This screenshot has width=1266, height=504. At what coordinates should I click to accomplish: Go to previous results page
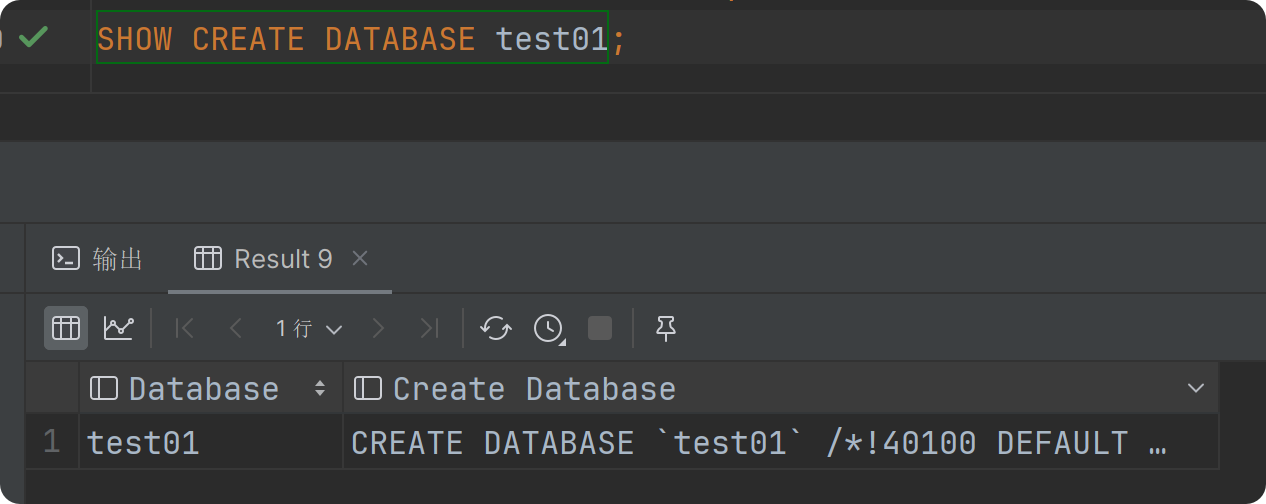[236, 328]
